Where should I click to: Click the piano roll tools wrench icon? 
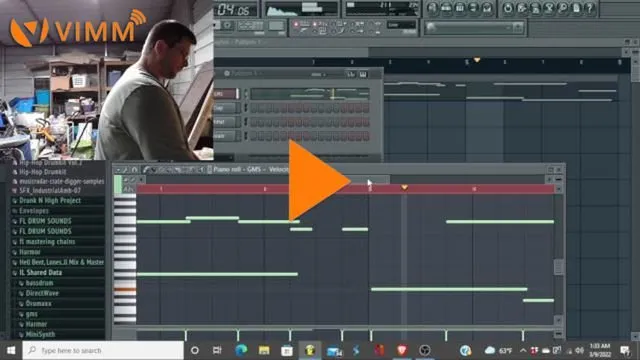125,170
